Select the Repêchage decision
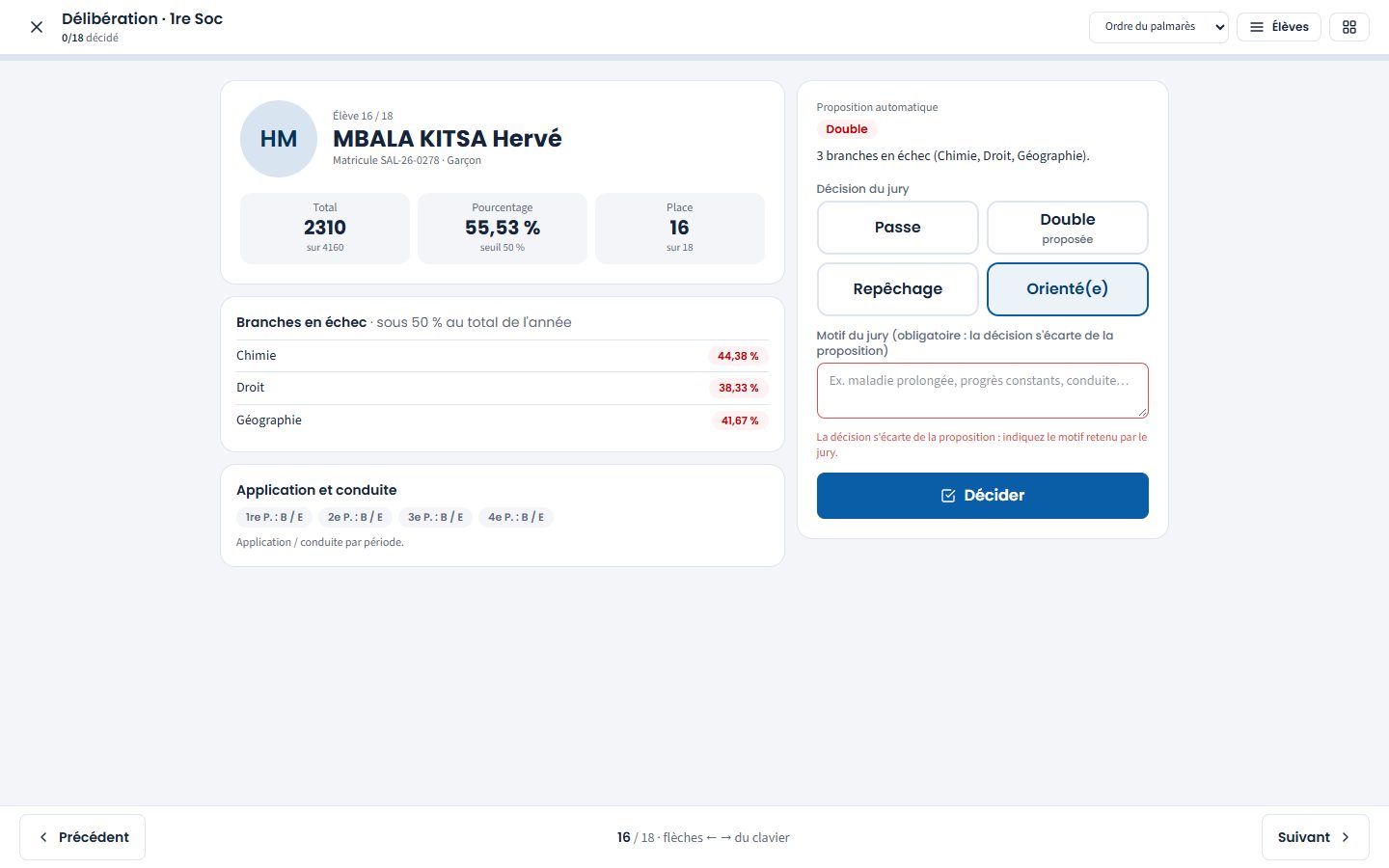Screen dimensions: 1389x868 pos(898,289)
